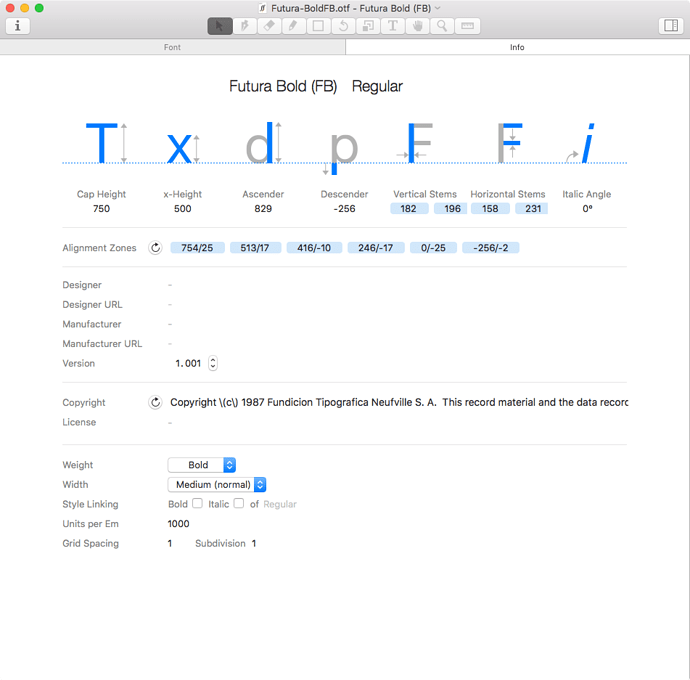Open Font Info with the i button
The width and height of the screenshot is (690, 680).
[18, 26]
